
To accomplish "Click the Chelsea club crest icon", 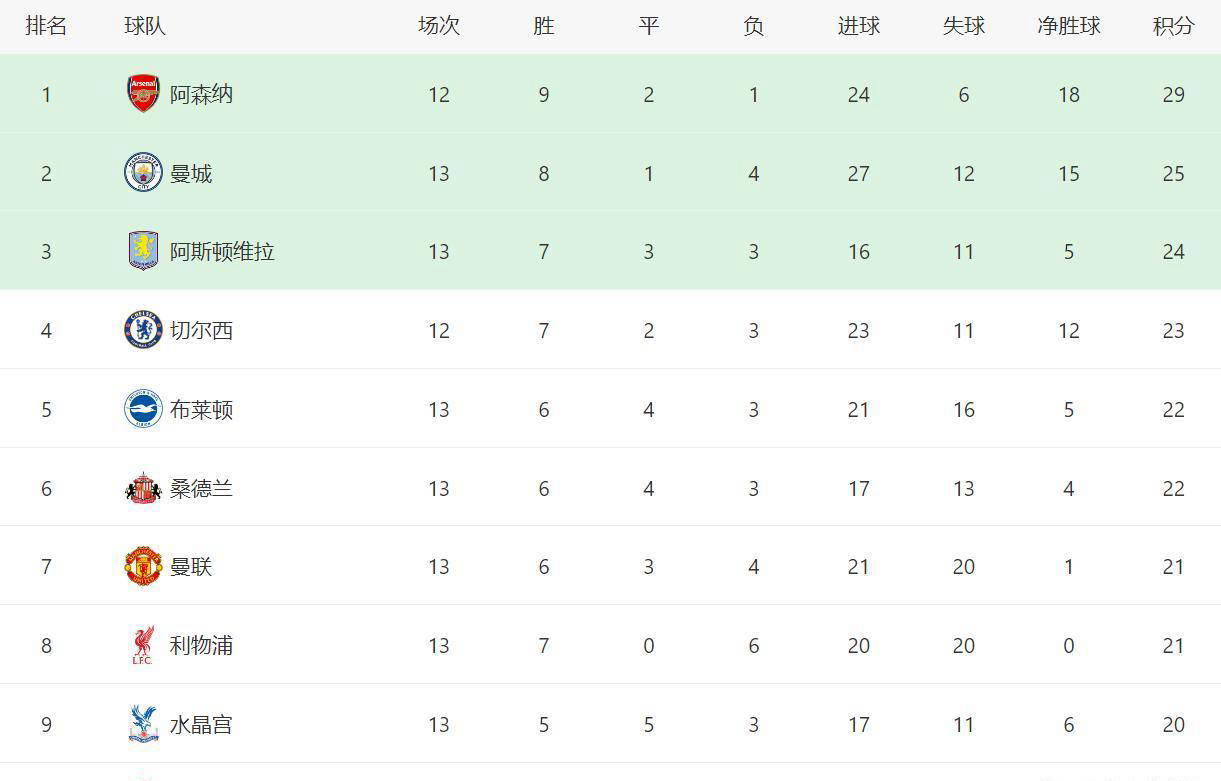I will pyautogui.click(x=143, y=330).
